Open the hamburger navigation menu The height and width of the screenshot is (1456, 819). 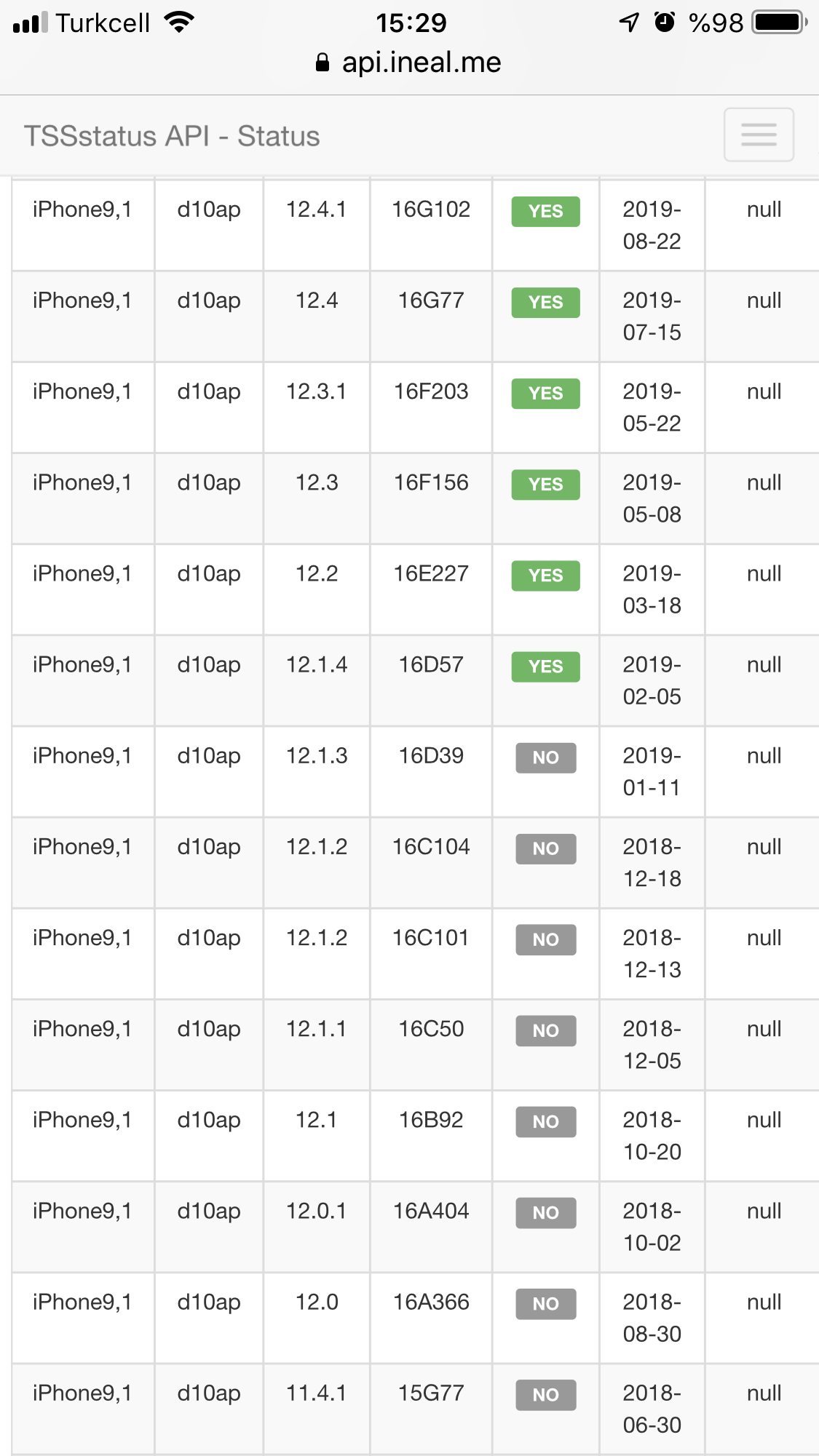(759, 135)
